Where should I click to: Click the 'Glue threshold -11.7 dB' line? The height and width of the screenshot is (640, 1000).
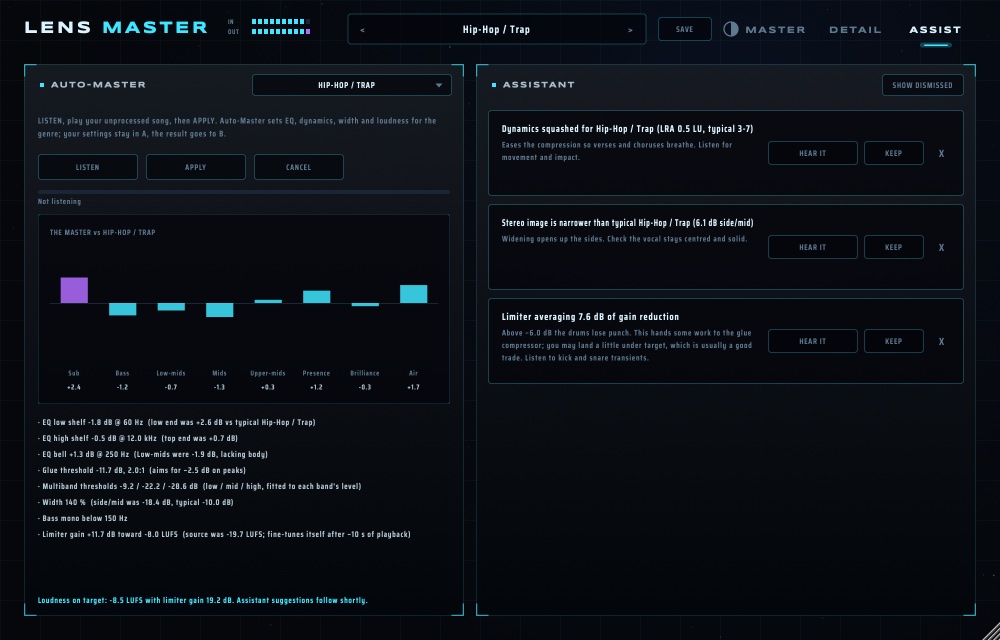[142, 470]
